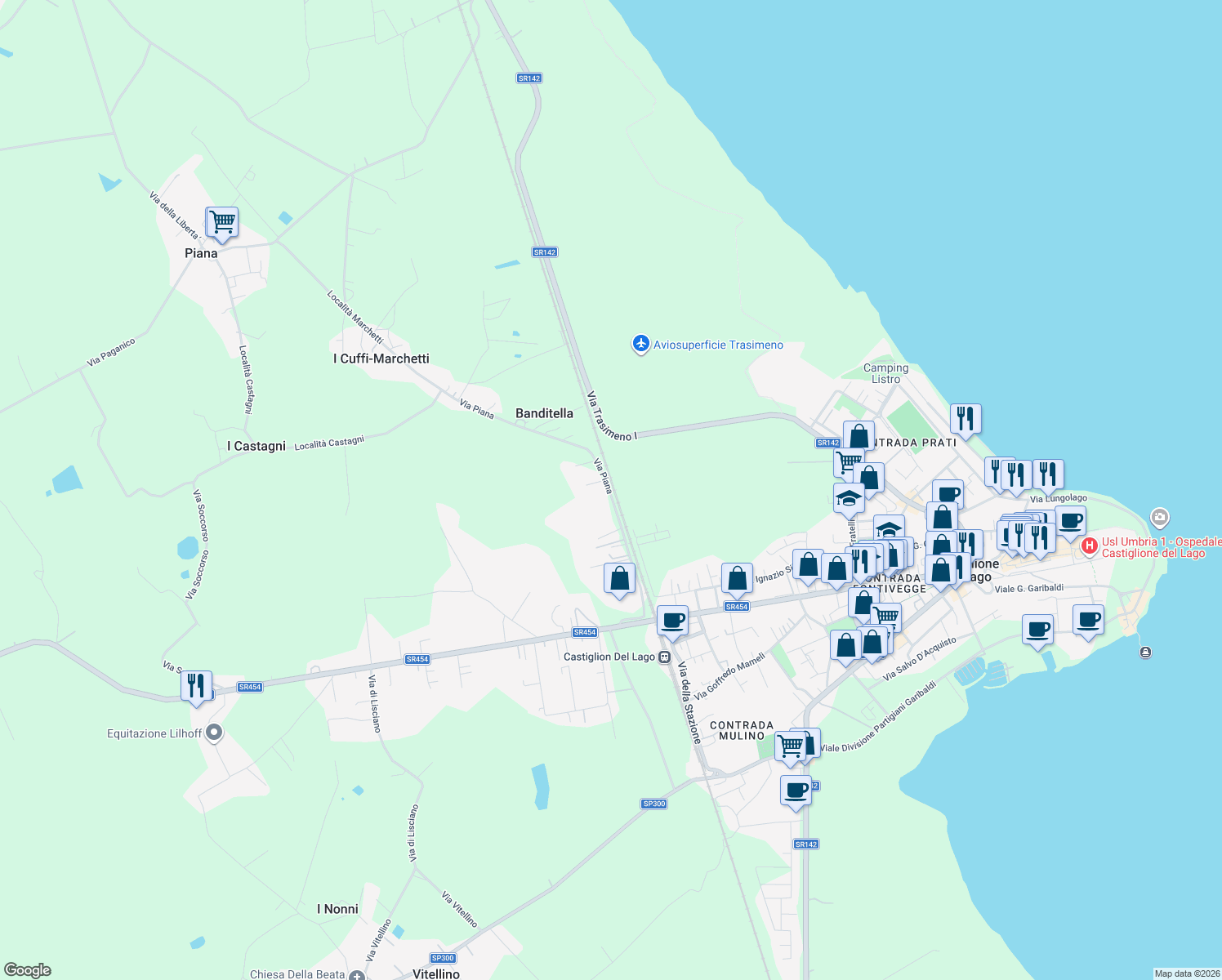
Task: Click the SP300 route label
Action: (x=653, y=804)
